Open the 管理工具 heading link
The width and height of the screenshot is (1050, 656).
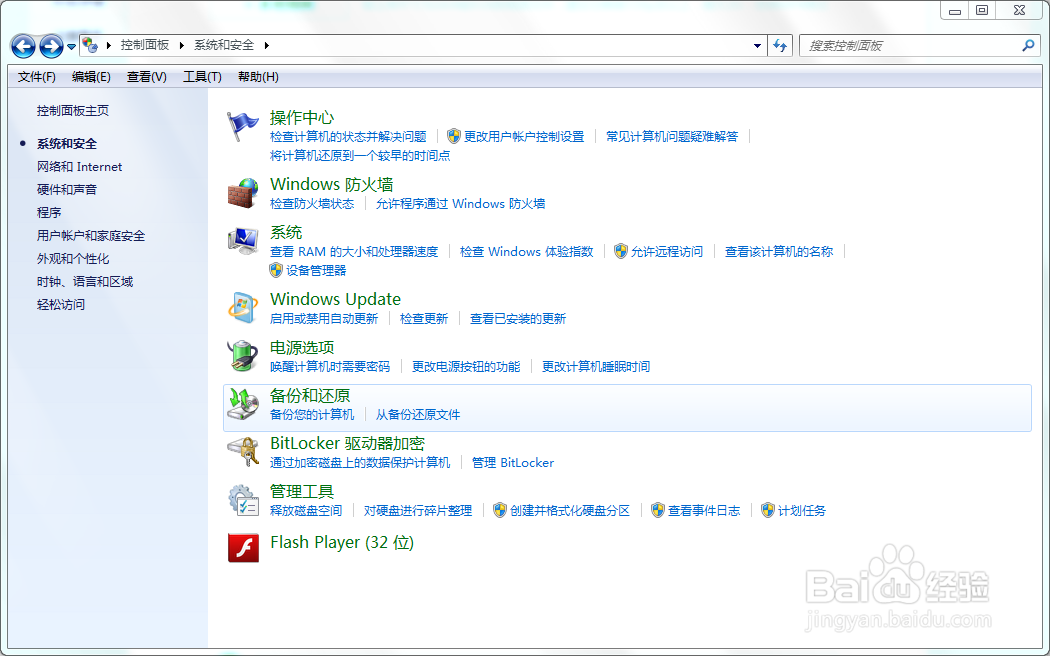coord(301,491)
